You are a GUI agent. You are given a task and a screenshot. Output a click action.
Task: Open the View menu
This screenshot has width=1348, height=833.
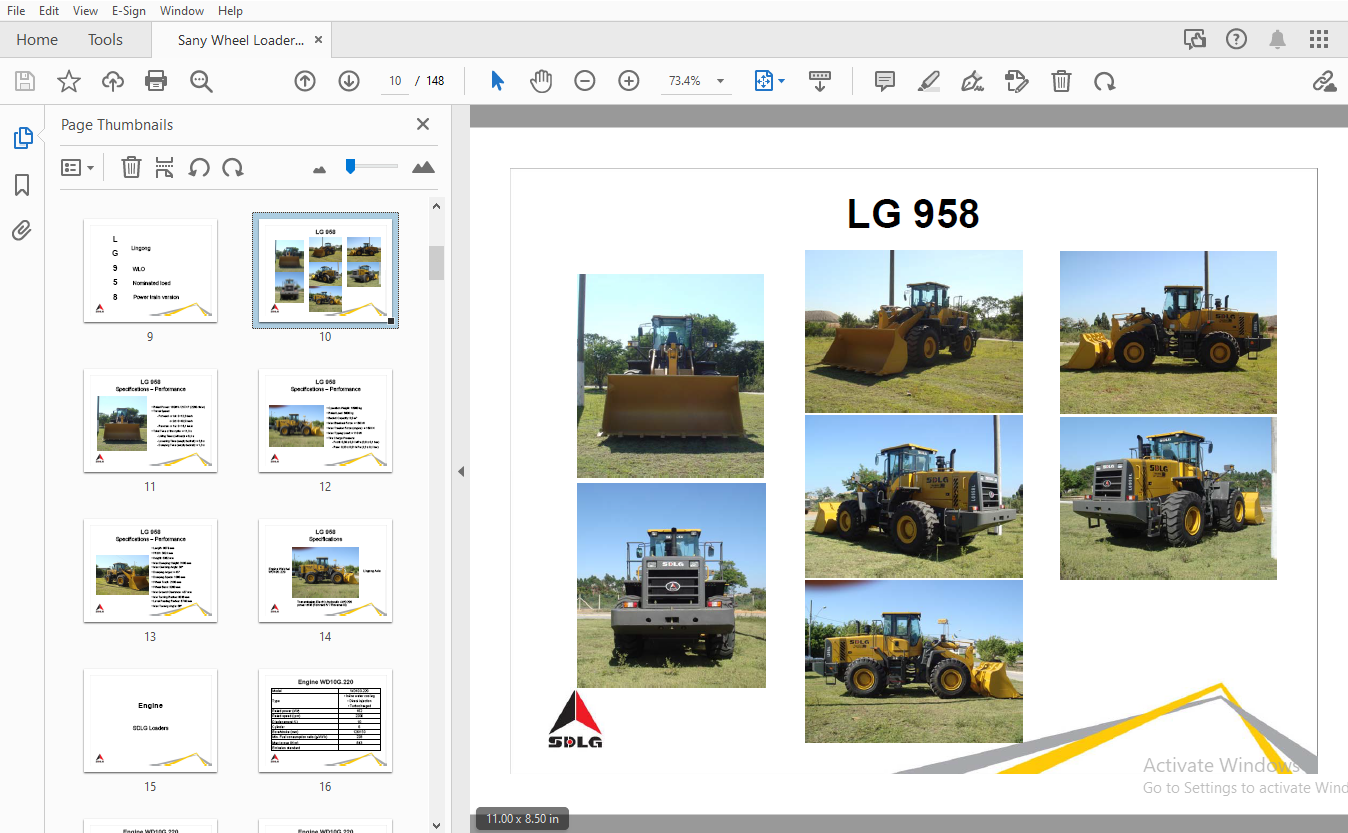pos(86,10)
